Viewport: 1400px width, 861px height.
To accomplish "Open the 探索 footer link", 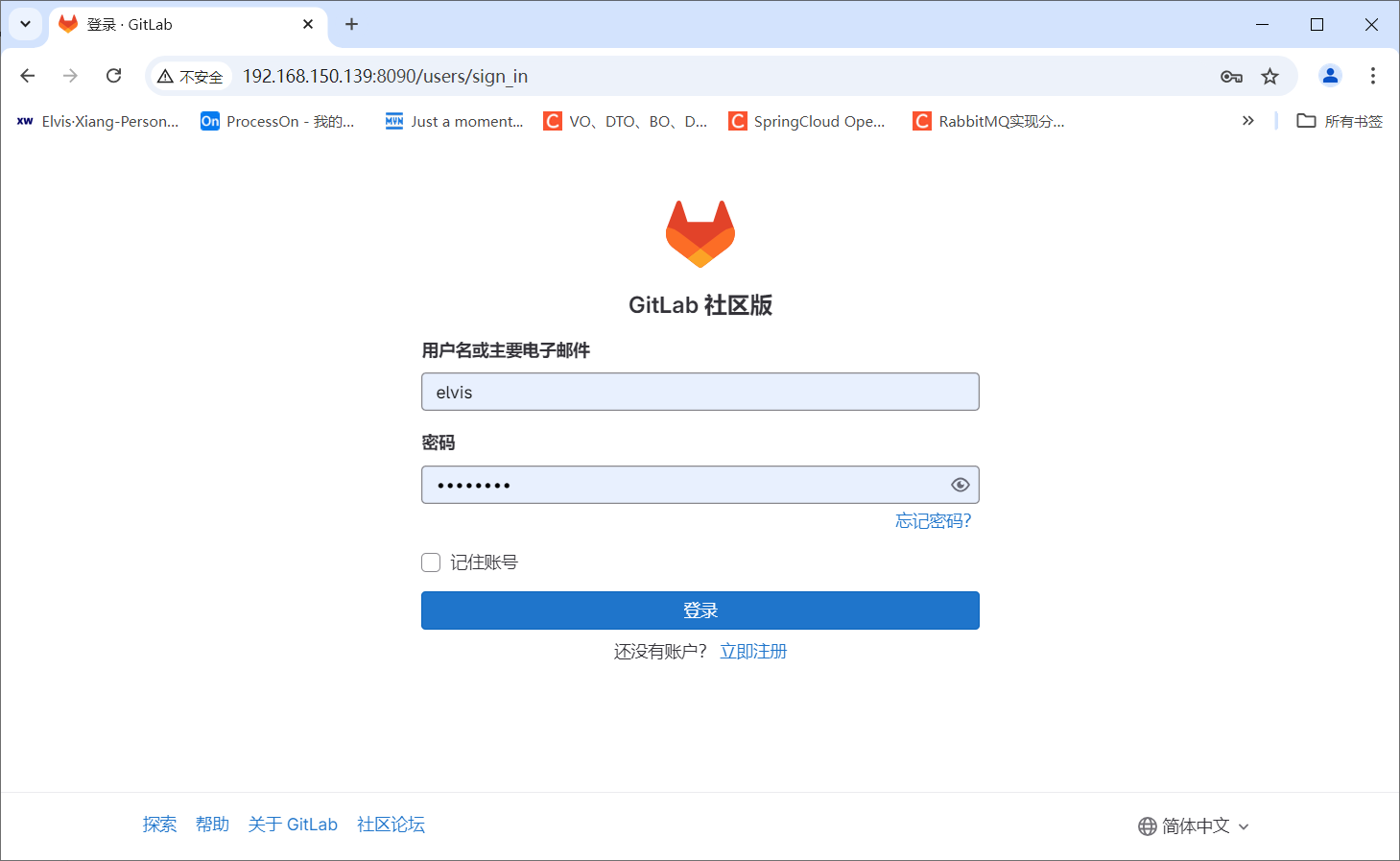I will click(160, 825).
